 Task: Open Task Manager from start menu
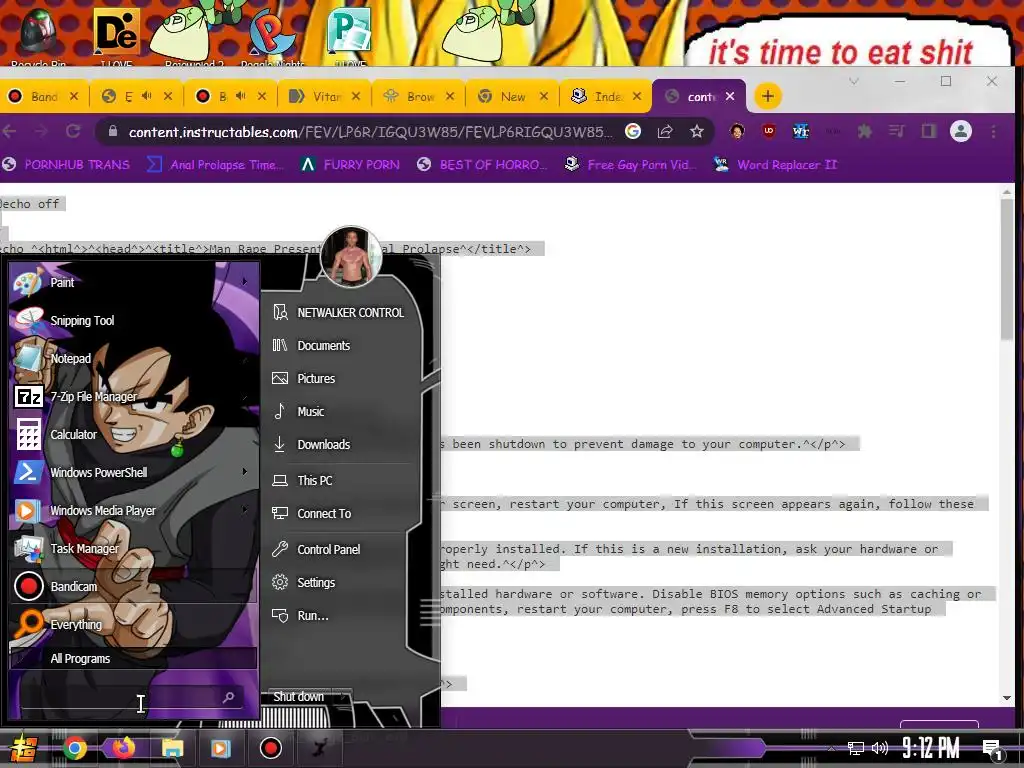click(x=133, y=548)
